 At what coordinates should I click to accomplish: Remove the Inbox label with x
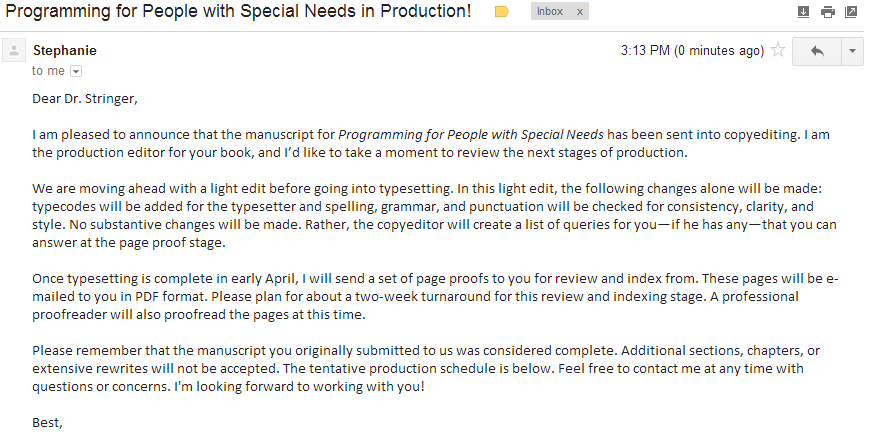(x=580, y=12)
